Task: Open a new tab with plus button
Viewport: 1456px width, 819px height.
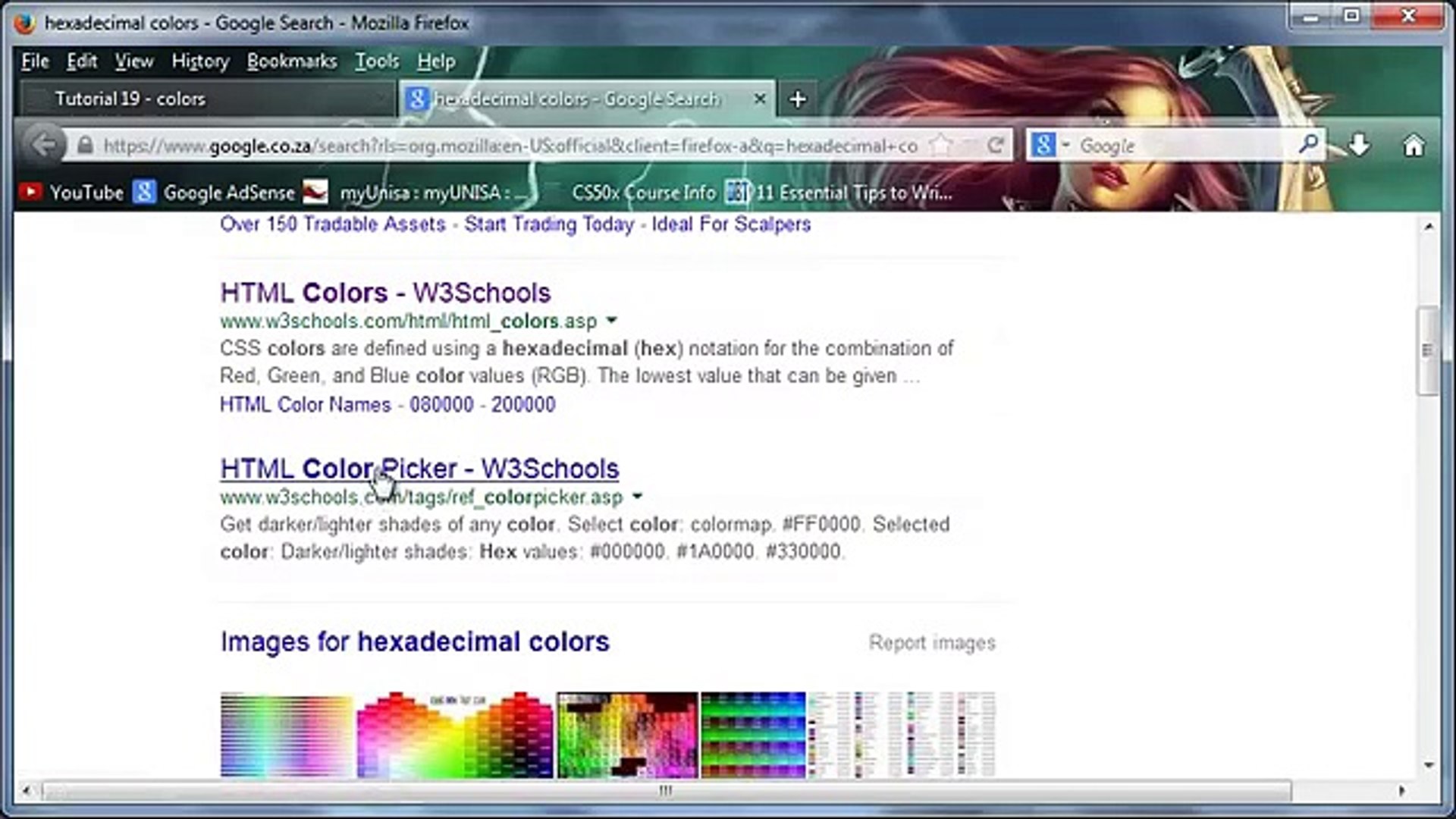Action: click(797, 99)
